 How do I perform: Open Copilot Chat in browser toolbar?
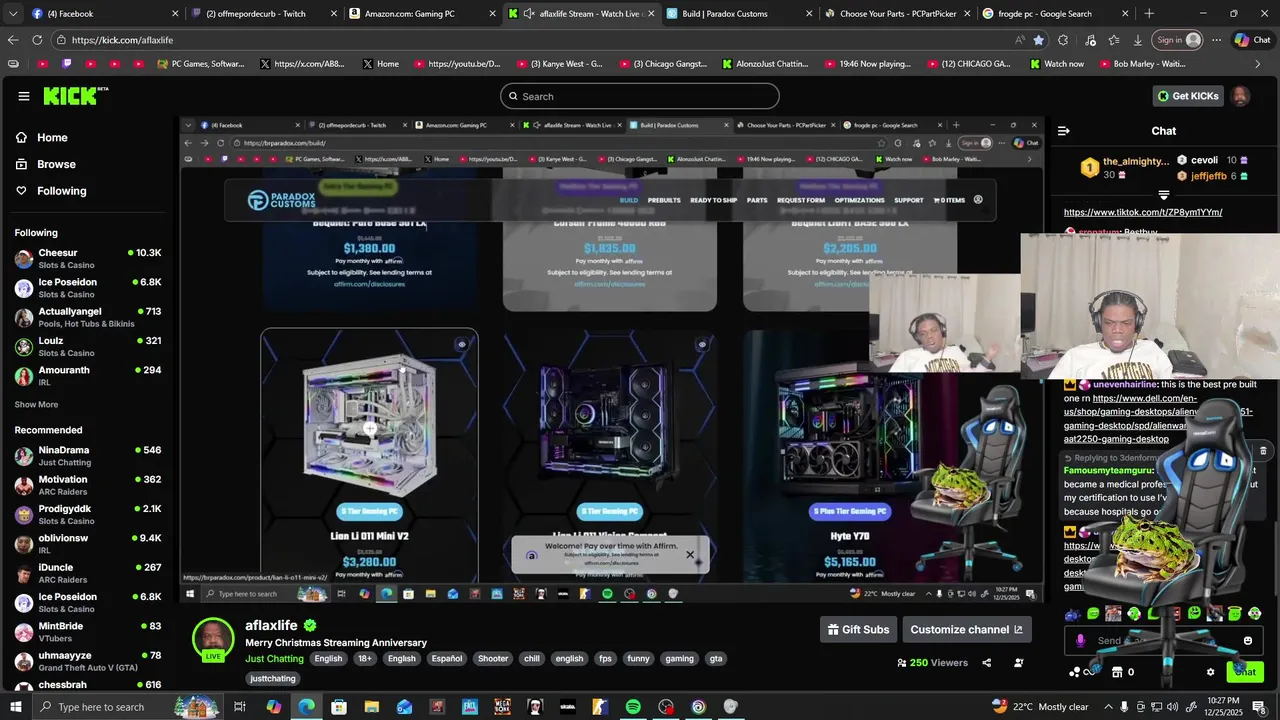(x=1252, y=40)
